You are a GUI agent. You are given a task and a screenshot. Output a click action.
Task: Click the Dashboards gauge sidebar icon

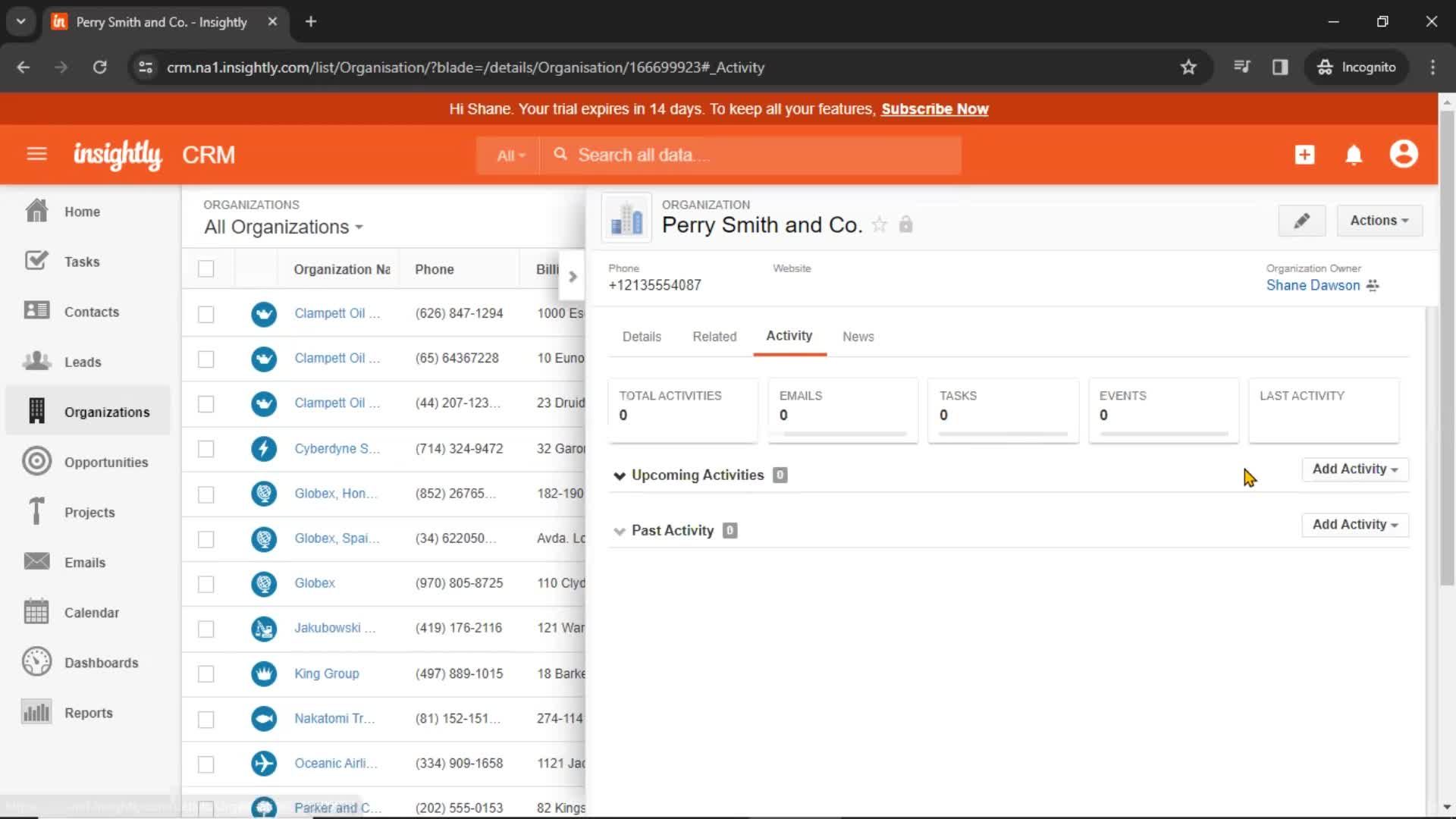36,661
